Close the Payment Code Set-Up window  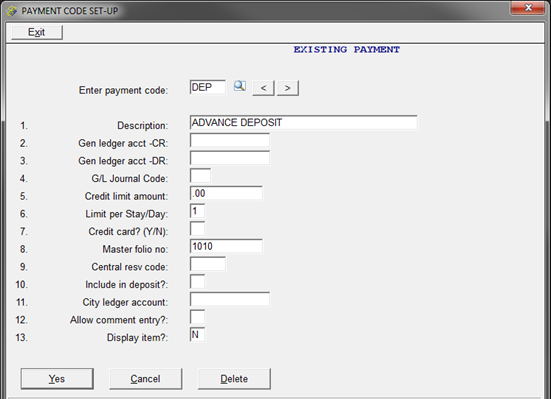pos(527,8)
